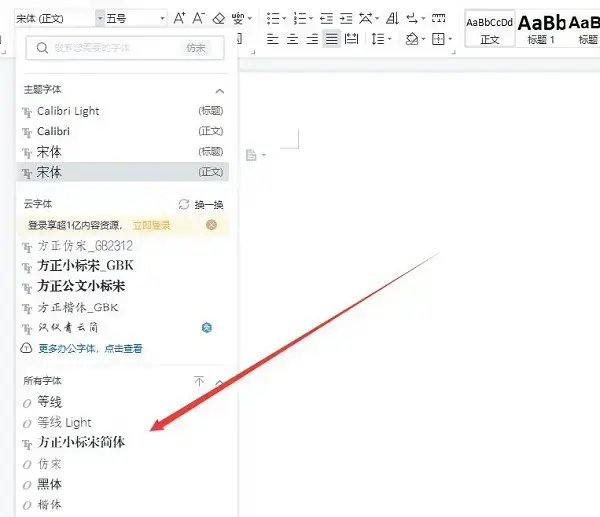Center align the text
This screenshot has width=600, height=517.
292,39
